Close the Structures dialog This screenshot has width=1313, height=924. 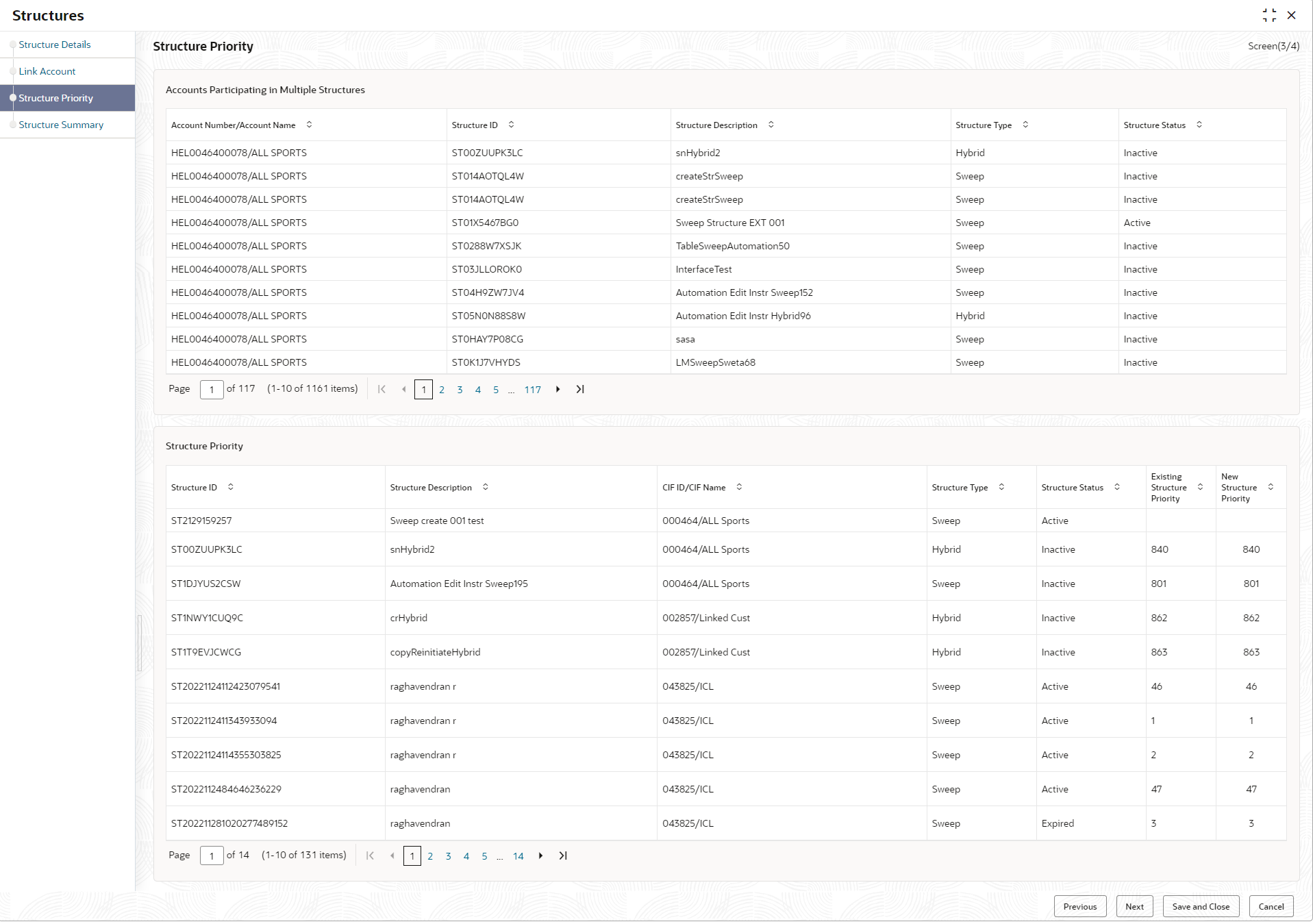pyautogui.click(x=1291, y=15)
